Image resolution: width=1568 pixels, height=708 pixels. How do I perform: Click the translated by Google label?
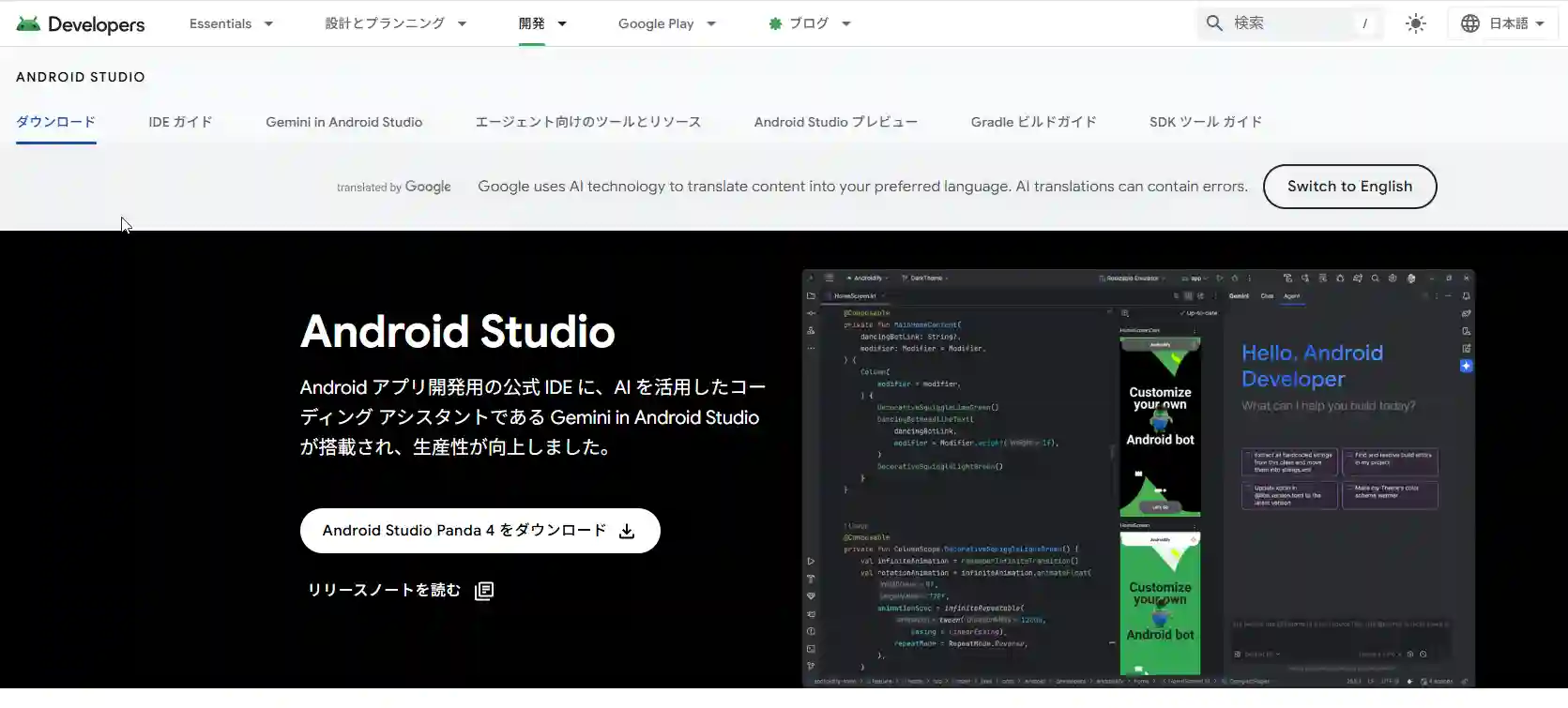point(394,187)
